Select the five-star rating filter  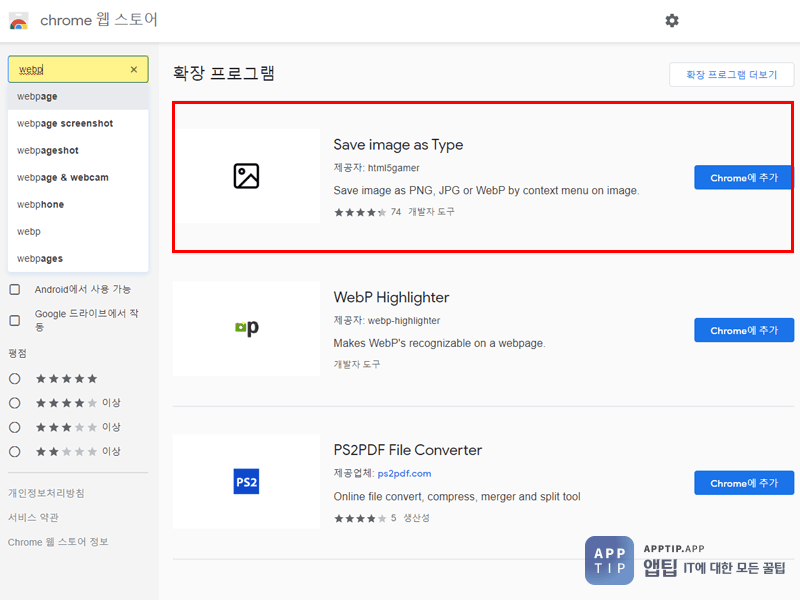point(15,379)
